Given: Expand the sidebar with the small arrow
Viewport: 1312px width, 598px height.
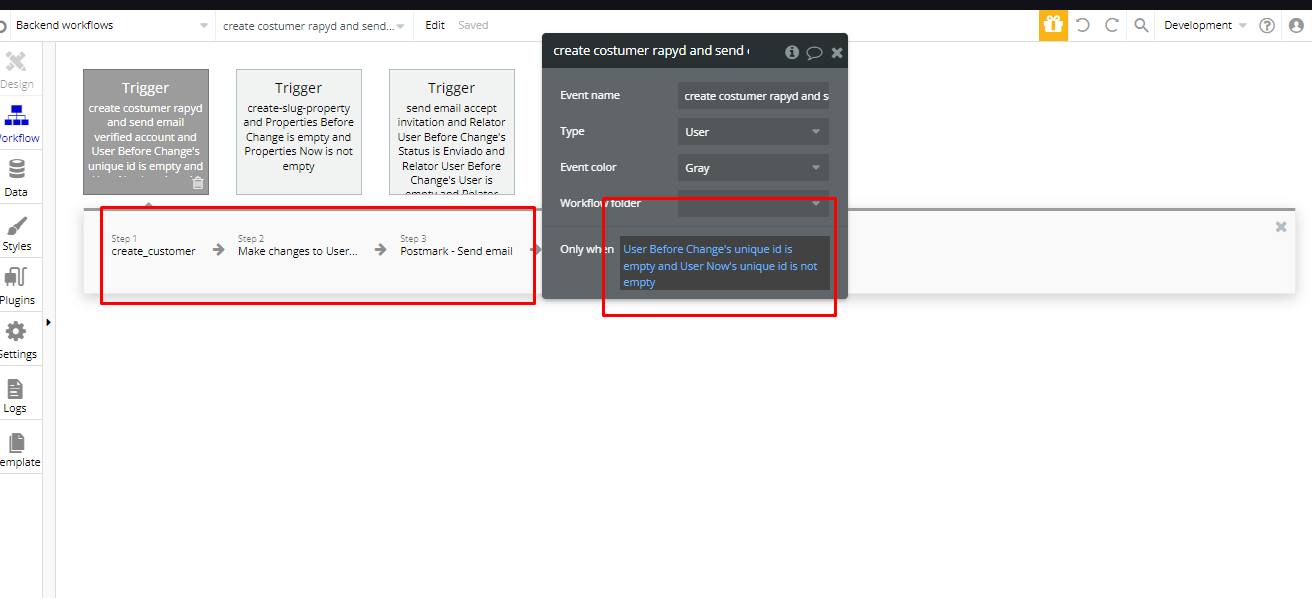Looking at the screenshot, I should [x=48, y=322].
